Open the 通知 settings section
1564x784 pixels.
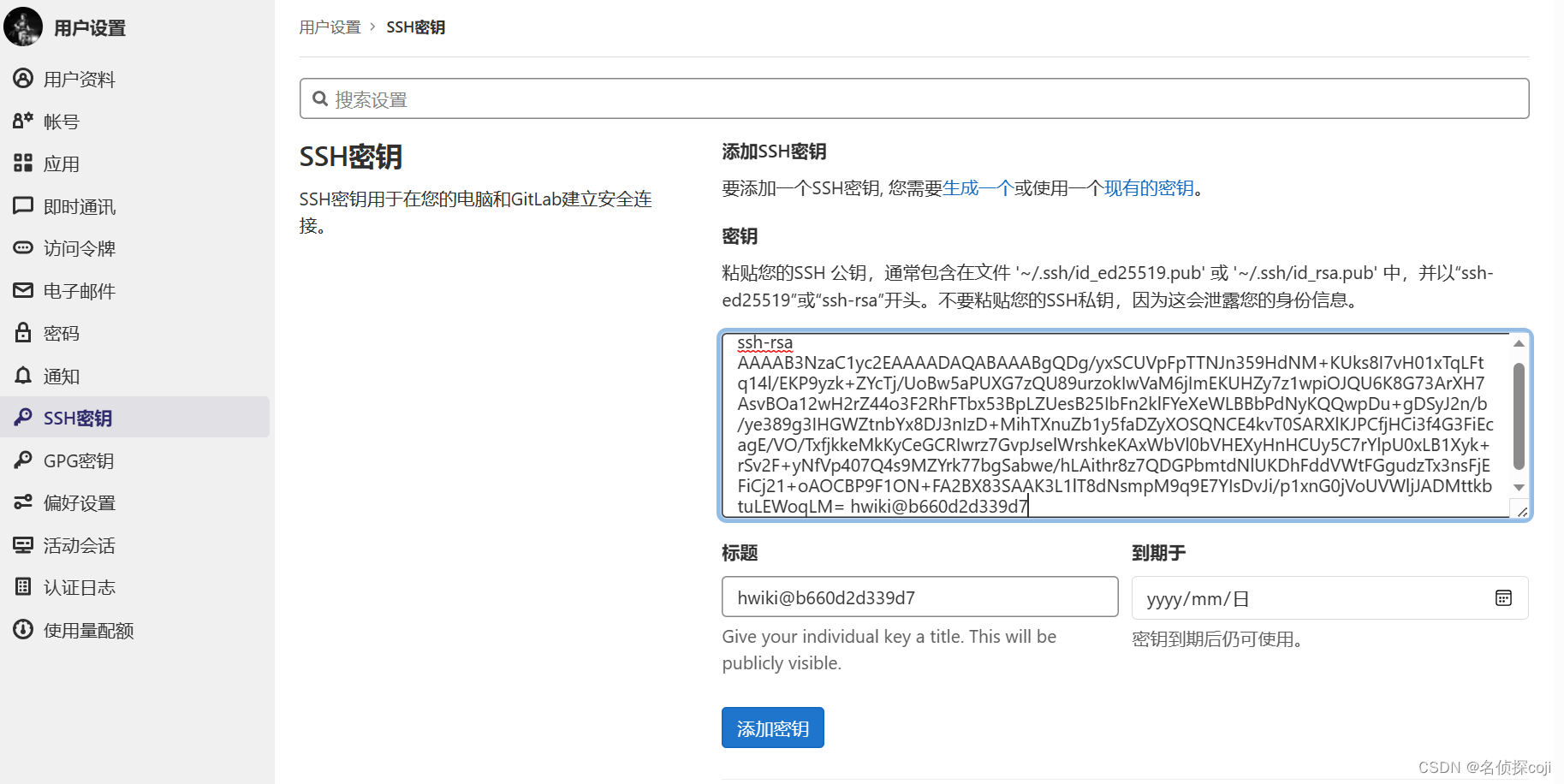(x=61, y=376)
